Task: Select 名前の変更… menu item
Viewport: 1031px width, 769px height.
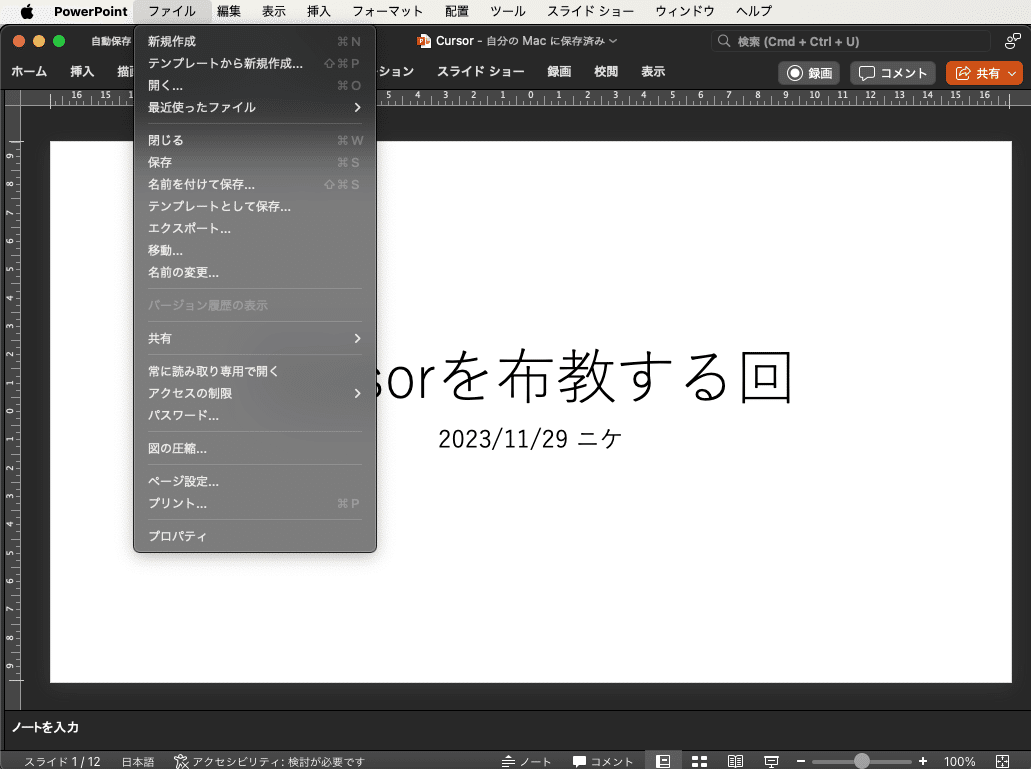Action: (254, 272)
